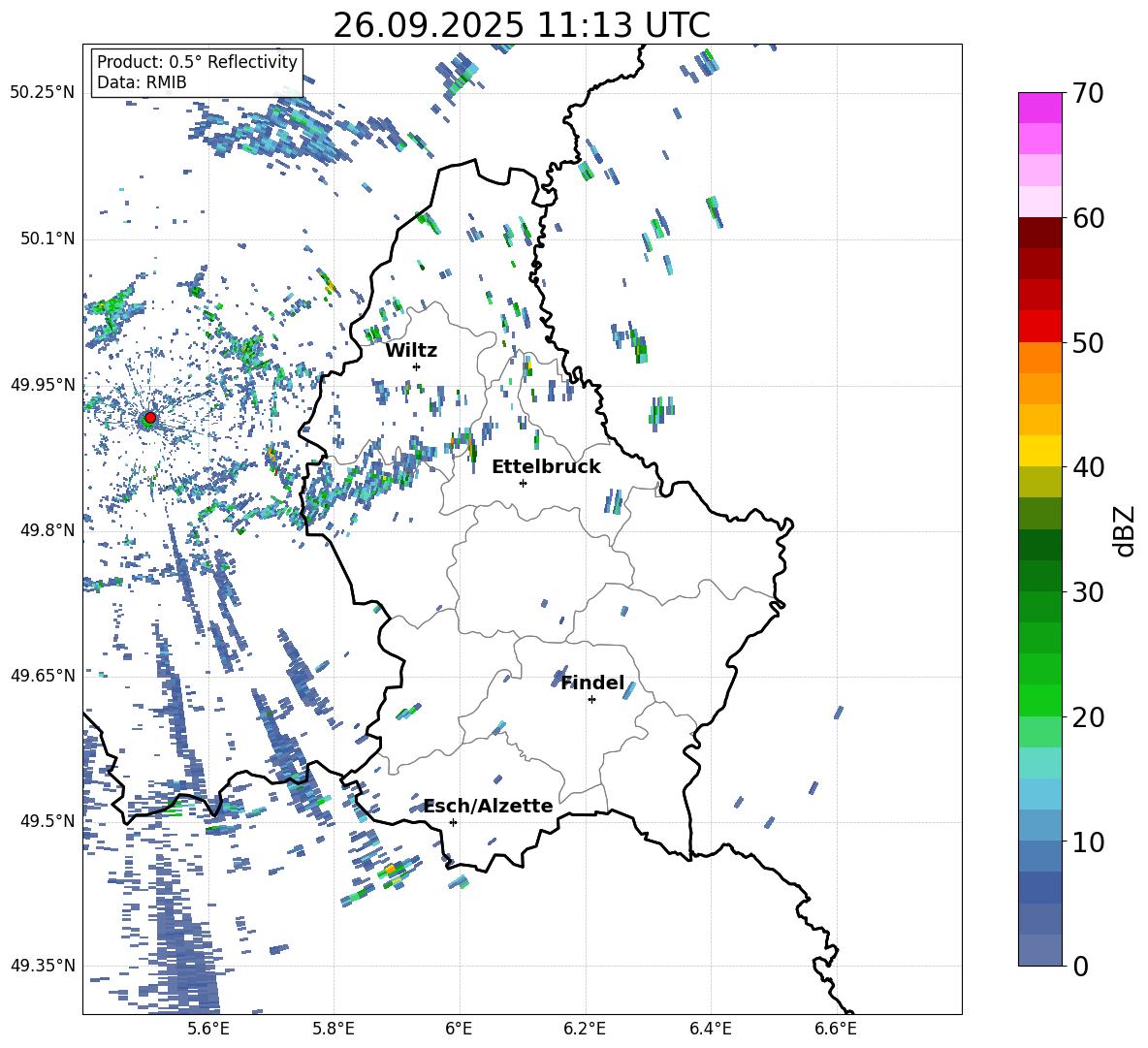
Task: Click the 50.25°N latitude label
Action: pyautogui.click(x=43, y=93)
